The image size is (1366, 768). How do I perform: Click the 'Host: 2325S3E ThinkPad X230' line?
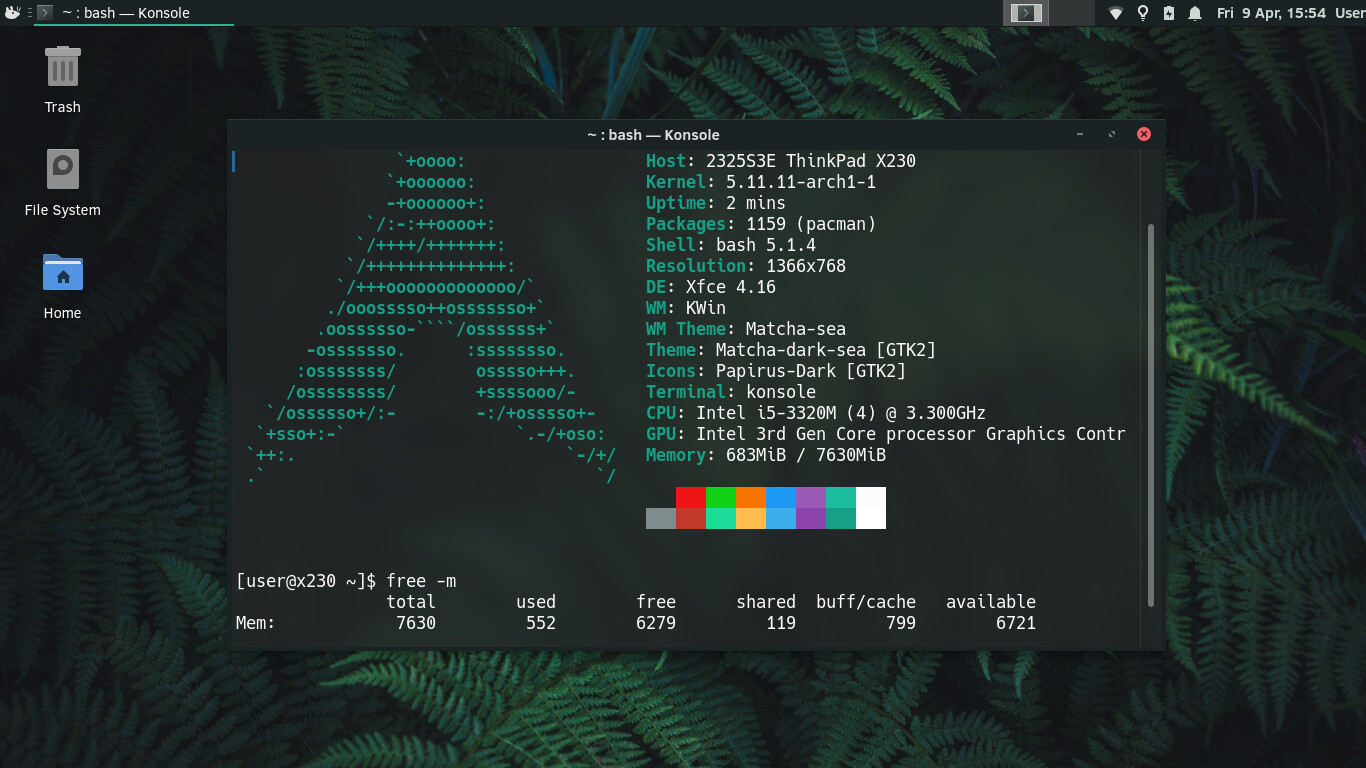(781, 161)
